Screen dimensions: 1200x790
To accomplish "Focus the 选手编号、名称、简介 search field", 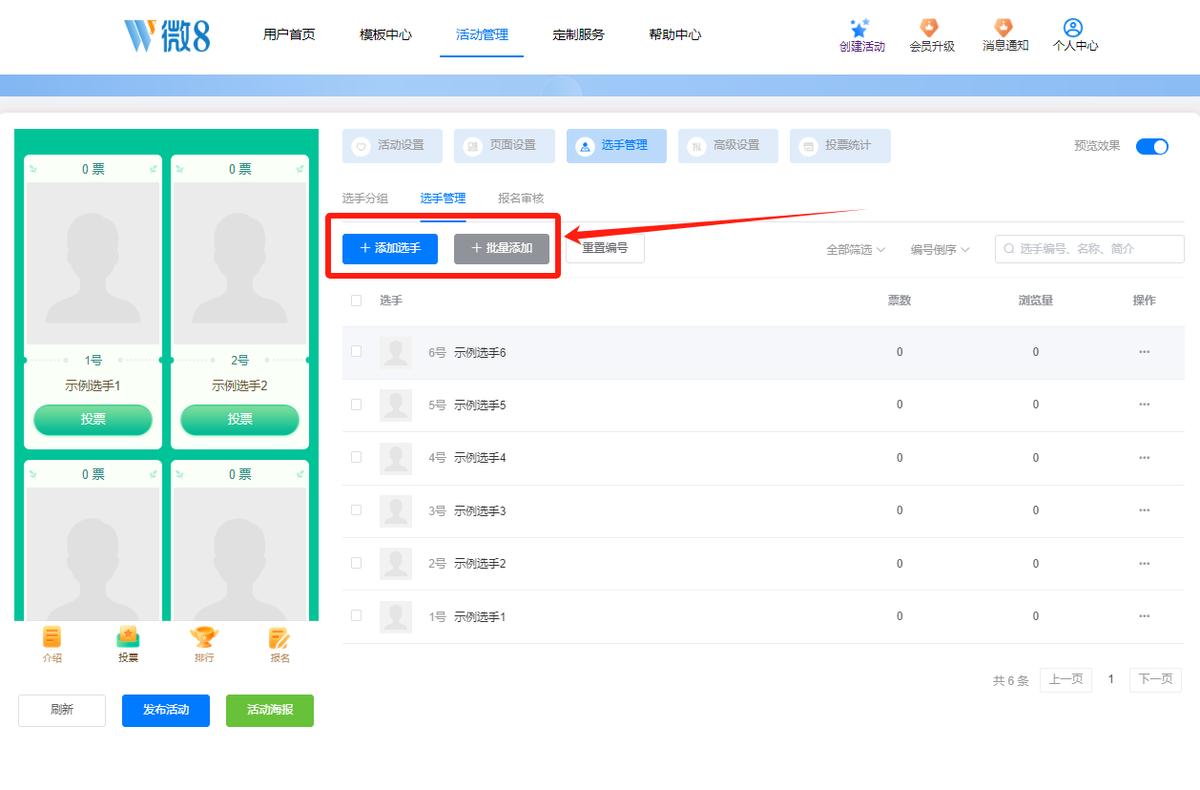I will coord(1090,249).
